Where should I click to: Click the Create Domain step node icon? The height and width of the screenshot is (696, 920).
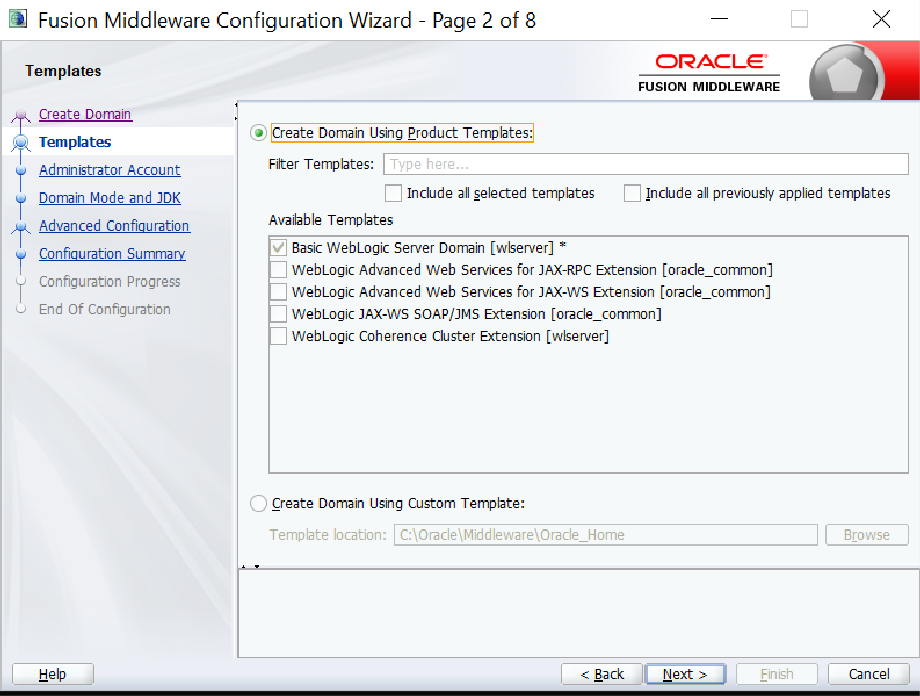tap(21, 115)
